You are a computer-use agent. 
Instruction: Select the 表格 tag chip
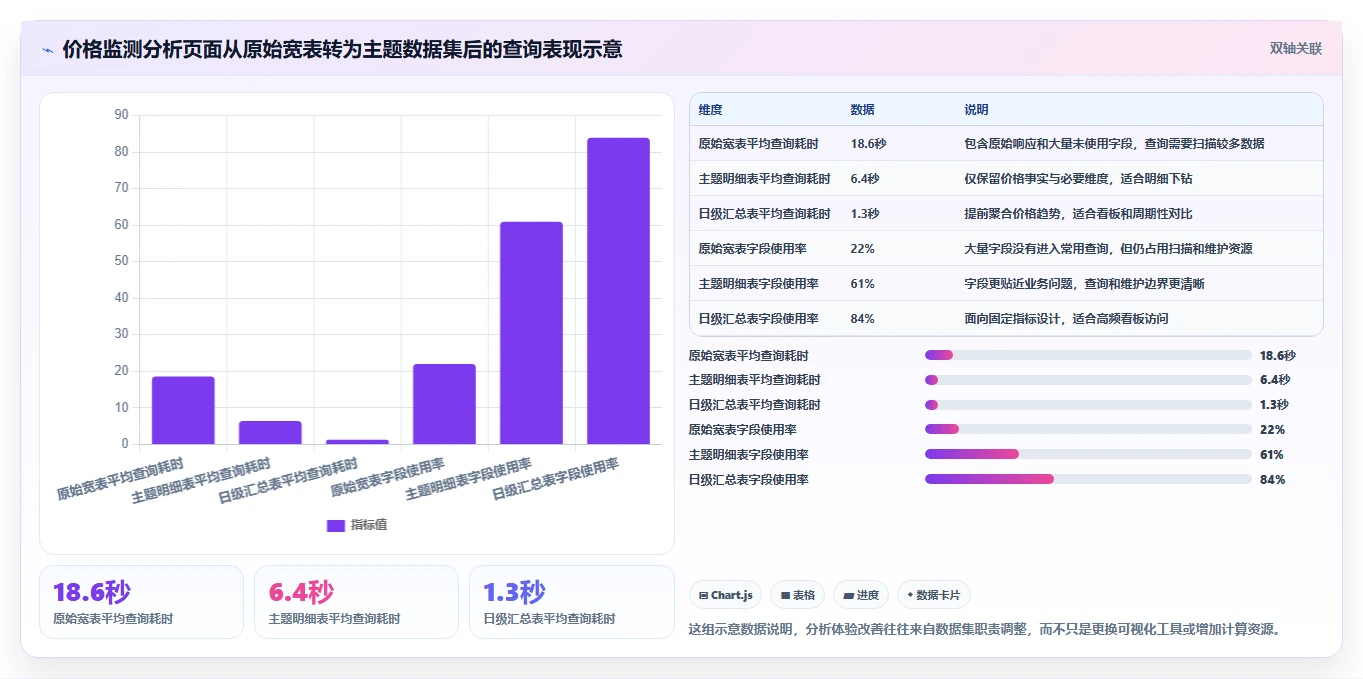coord(797,595)
